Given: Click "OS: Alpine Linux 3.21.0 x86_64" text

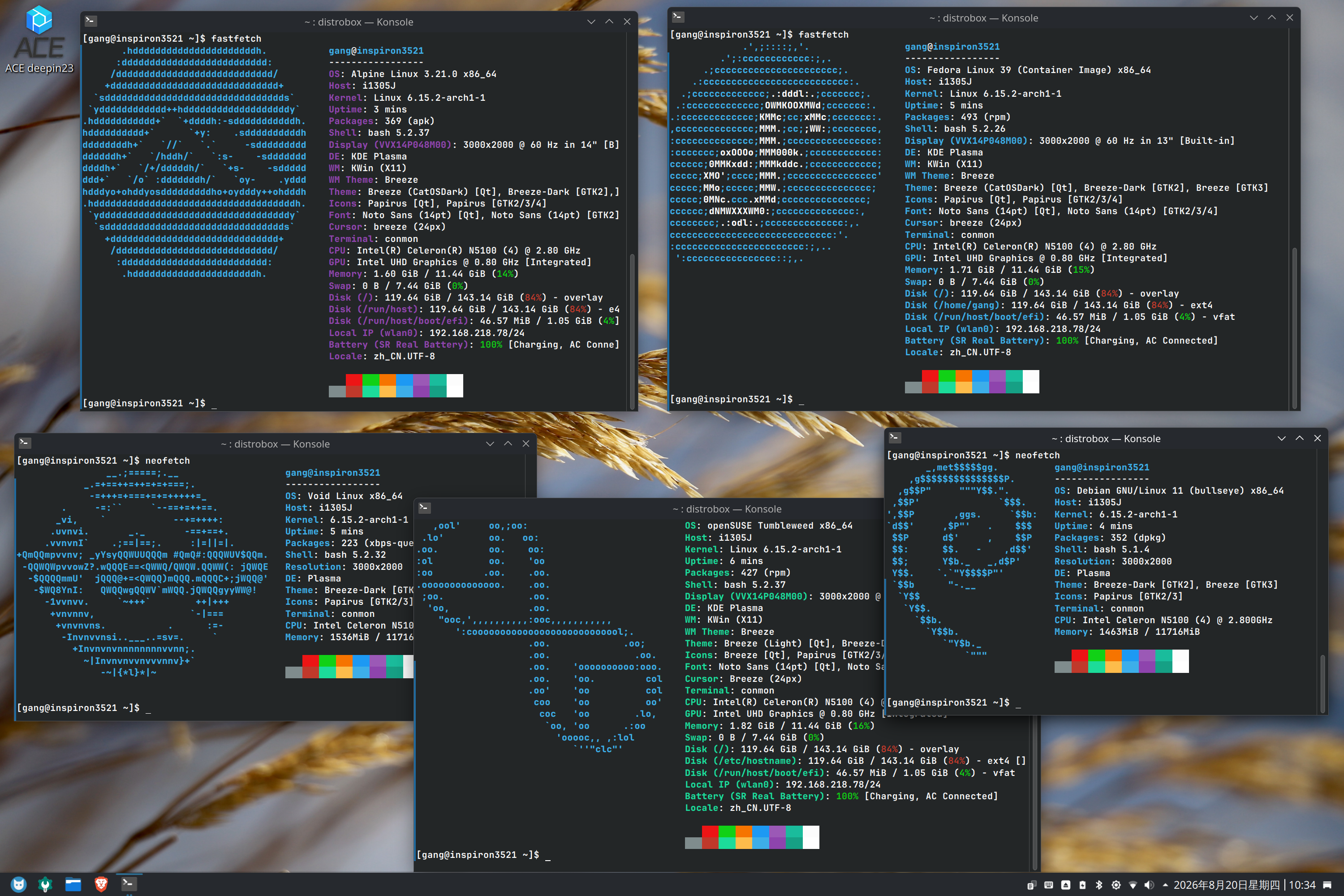Looking at the screenshot, I should [x=412, y=74].
